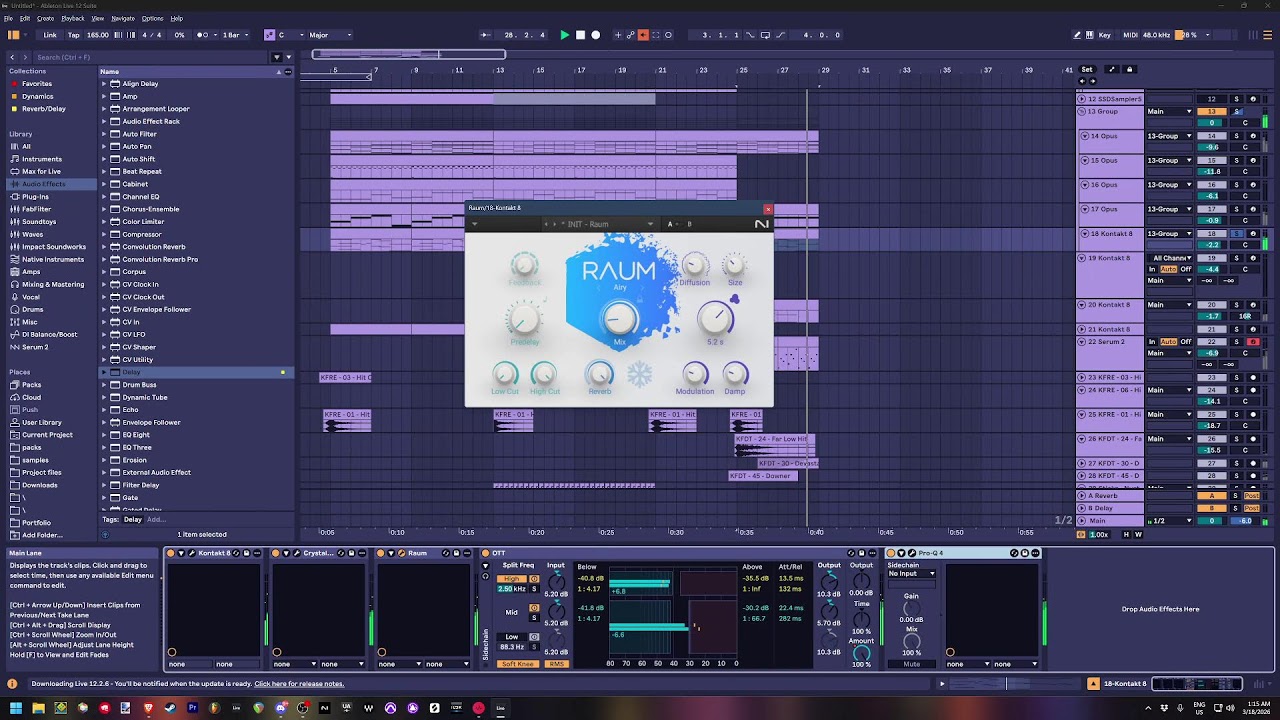Select Plug-Ins in the browser sidebar
Viewport: 1280px width, 720px height.
coord(35,197)
